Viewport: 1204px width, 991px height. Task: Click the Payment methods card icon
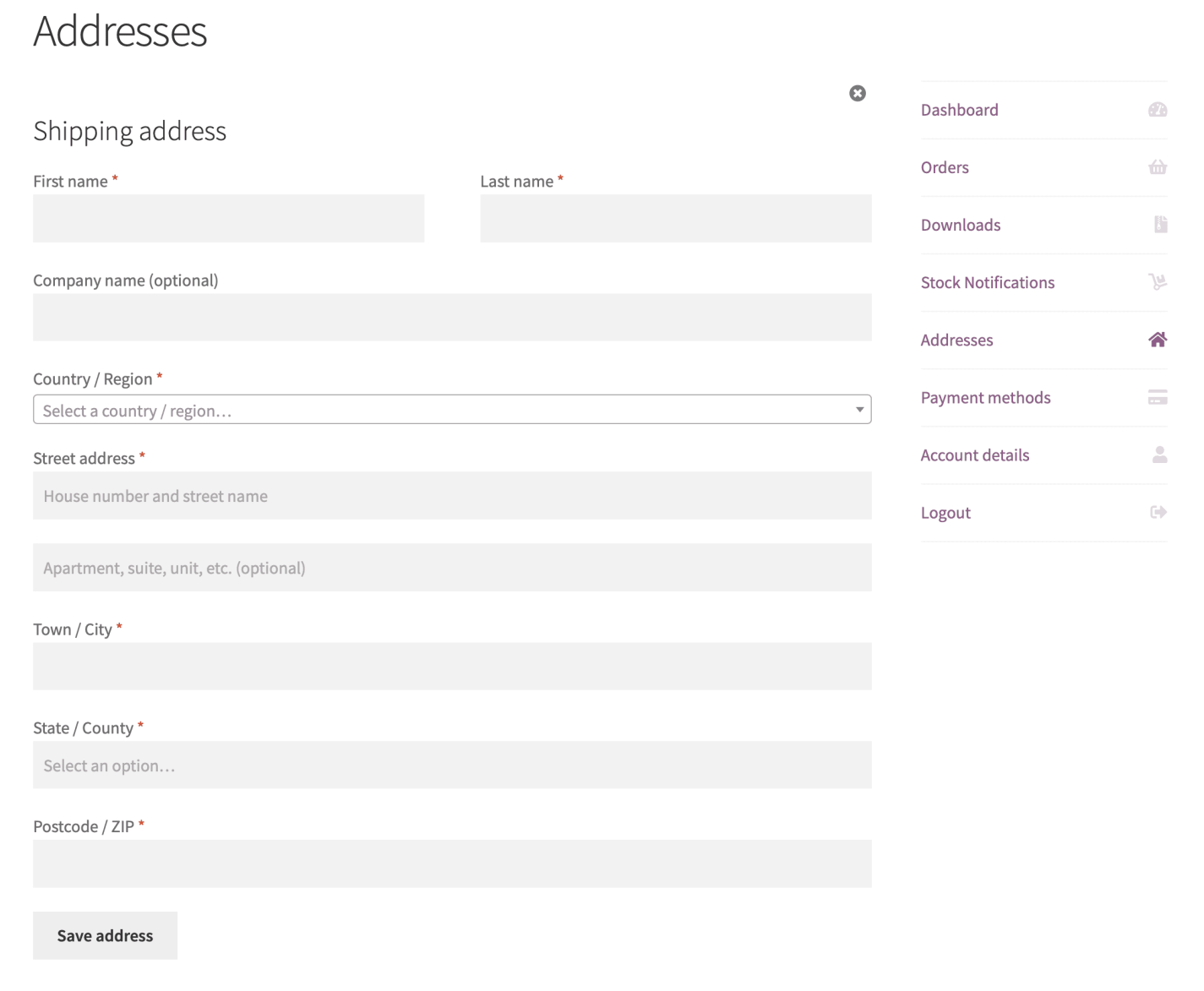pos(1157,396)
